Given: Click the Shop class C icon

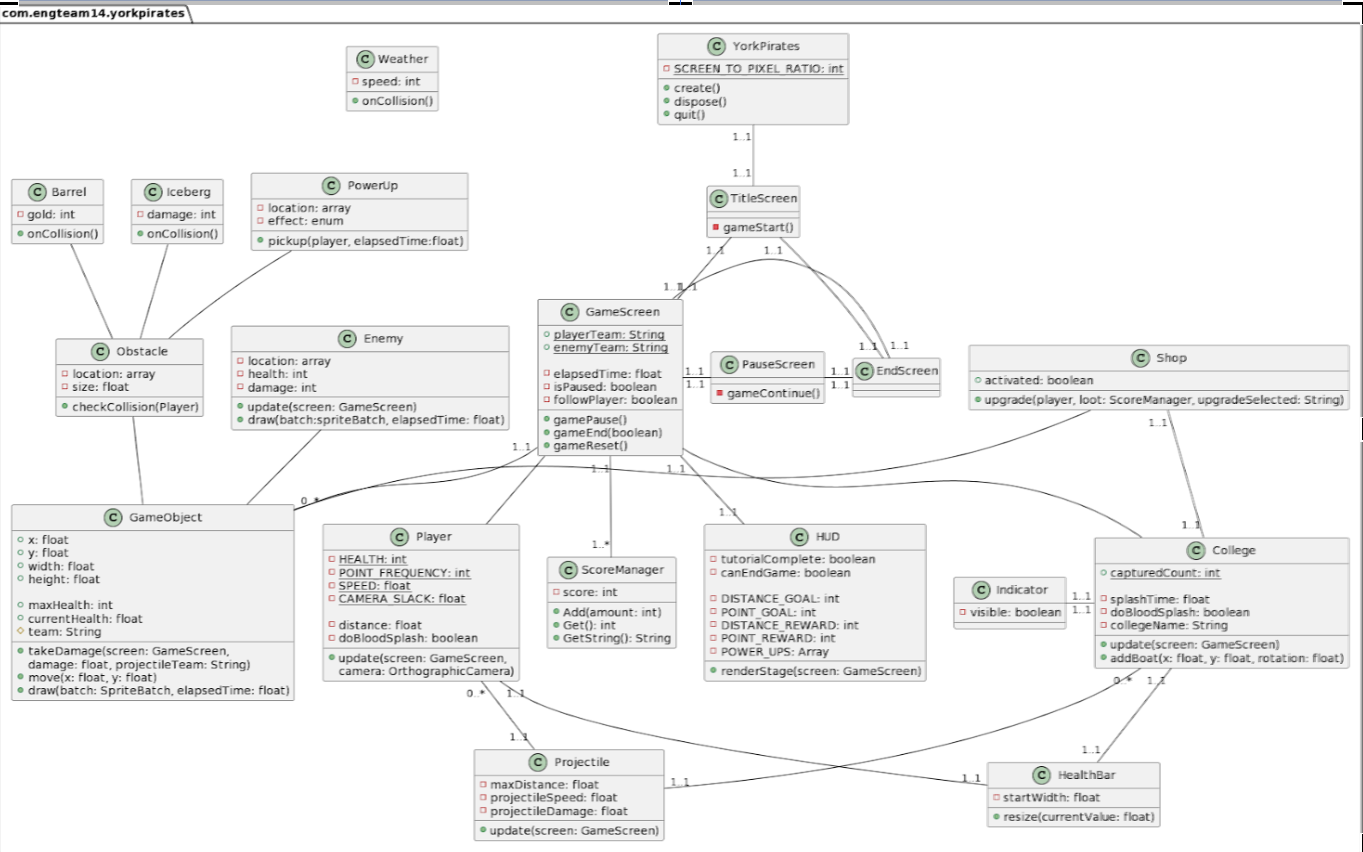Looking at the screenshot, I should coord(1140,358).
